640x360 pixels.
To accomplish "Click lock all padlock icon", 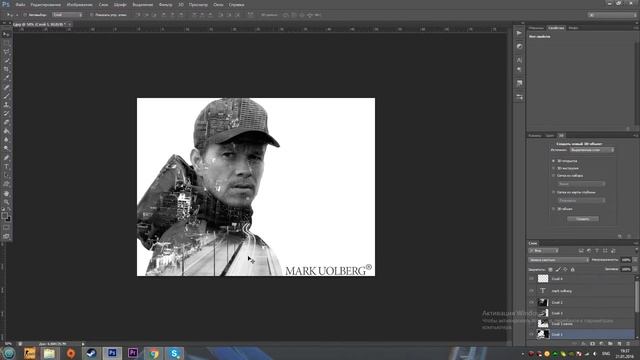I will 573,269.
